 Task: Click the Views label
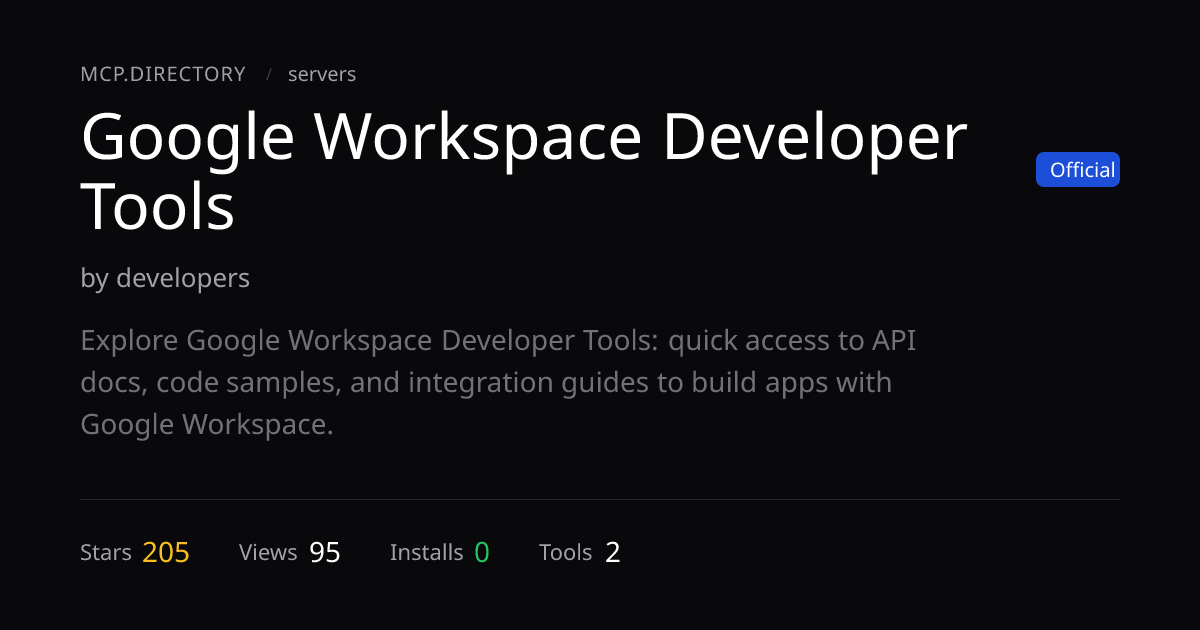point(268,552)
